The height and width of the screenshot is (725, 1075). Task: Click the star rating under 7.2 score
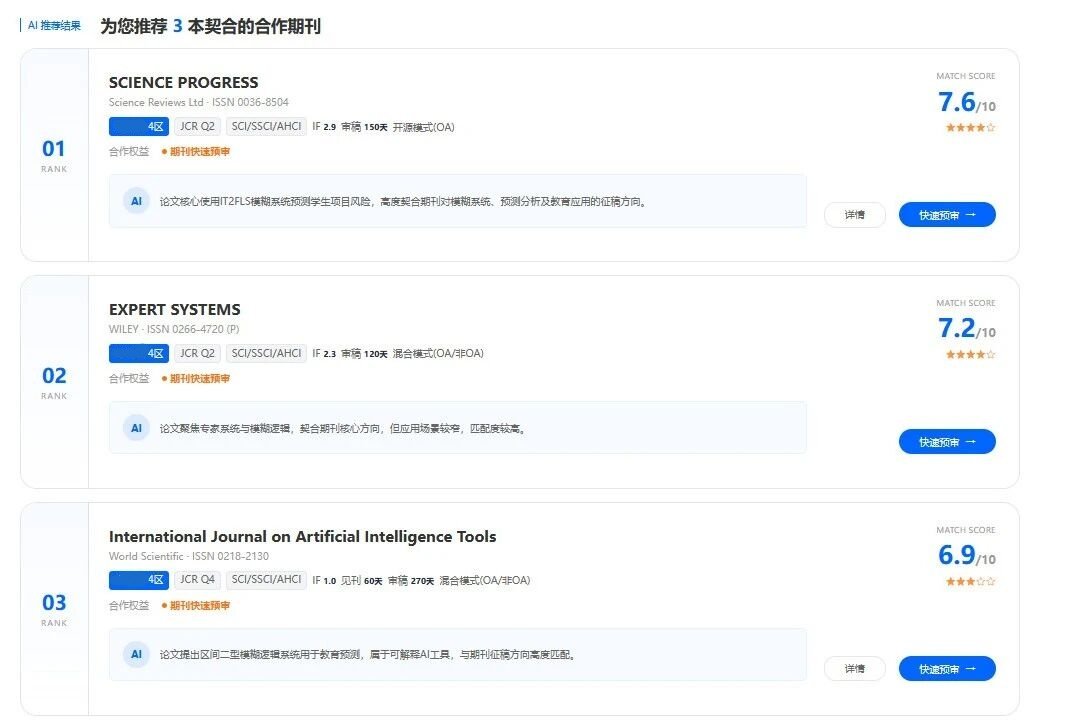pyautogui.click(x=970, y=355)
